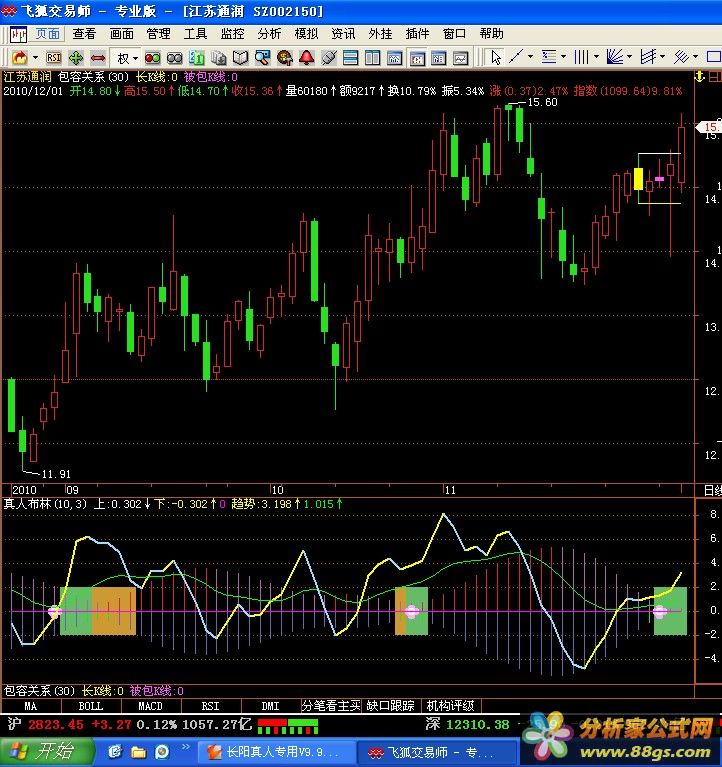Switch to the MA indicator tab
Screen dimensions: 722x767
[31, 706]
